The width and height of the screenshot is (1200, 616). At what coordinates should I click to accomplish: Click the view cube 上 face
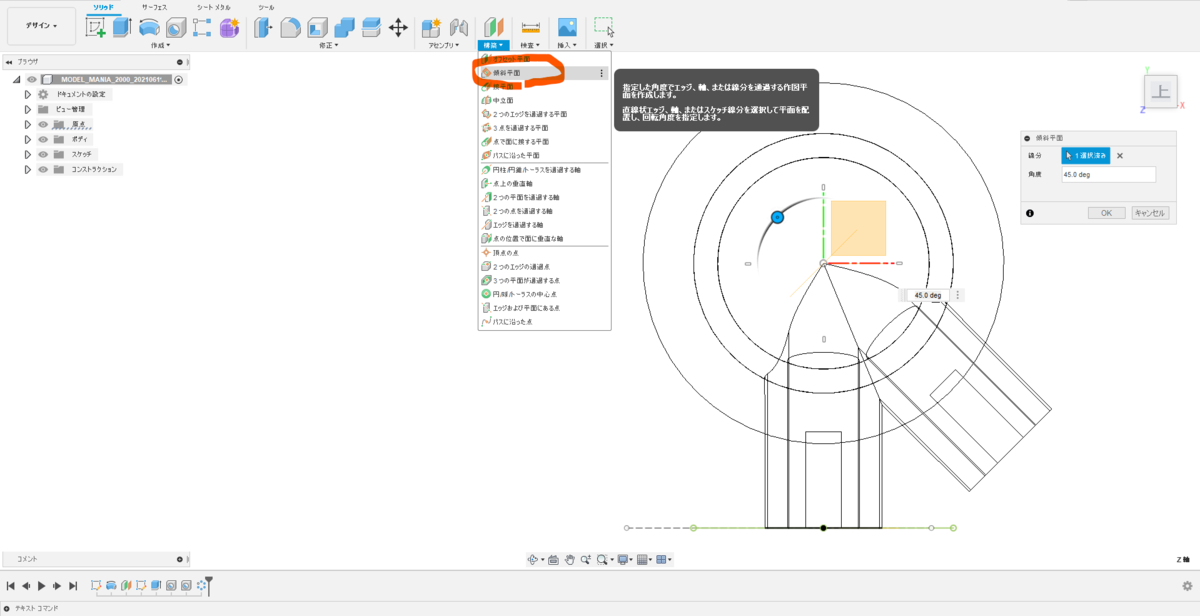tap(1161, 93)
